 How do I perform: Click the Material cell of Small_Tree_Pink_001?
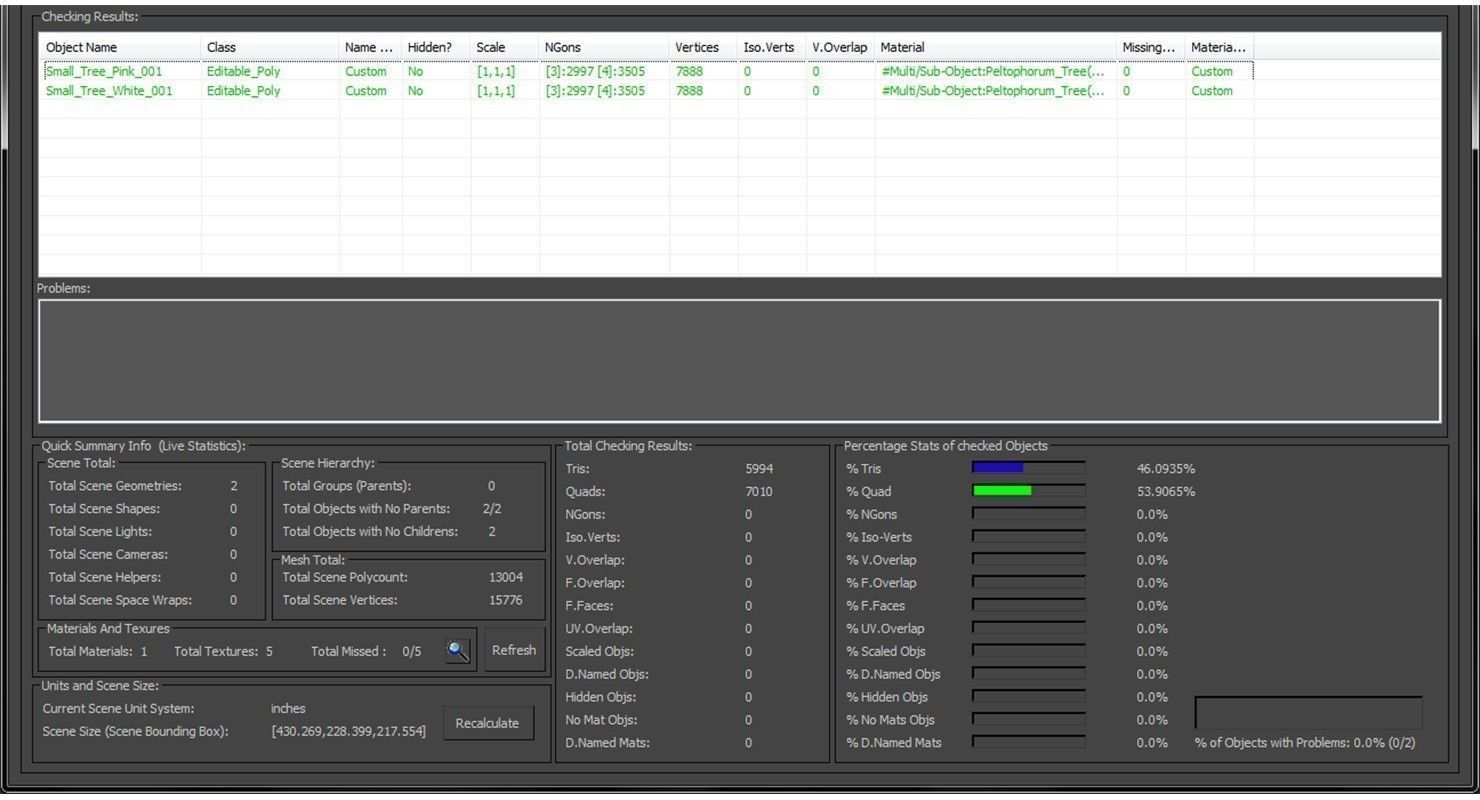(x=994, y=72)
